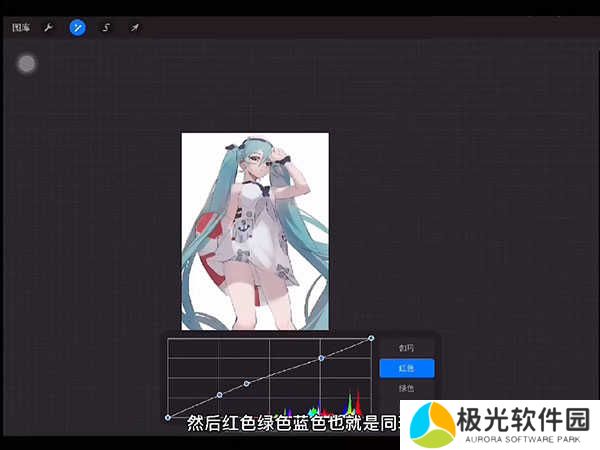The height and width of the screenshot is (450, 600).
Task: Select the 绿色 Green channel
Action: click(x=406, y=388)
